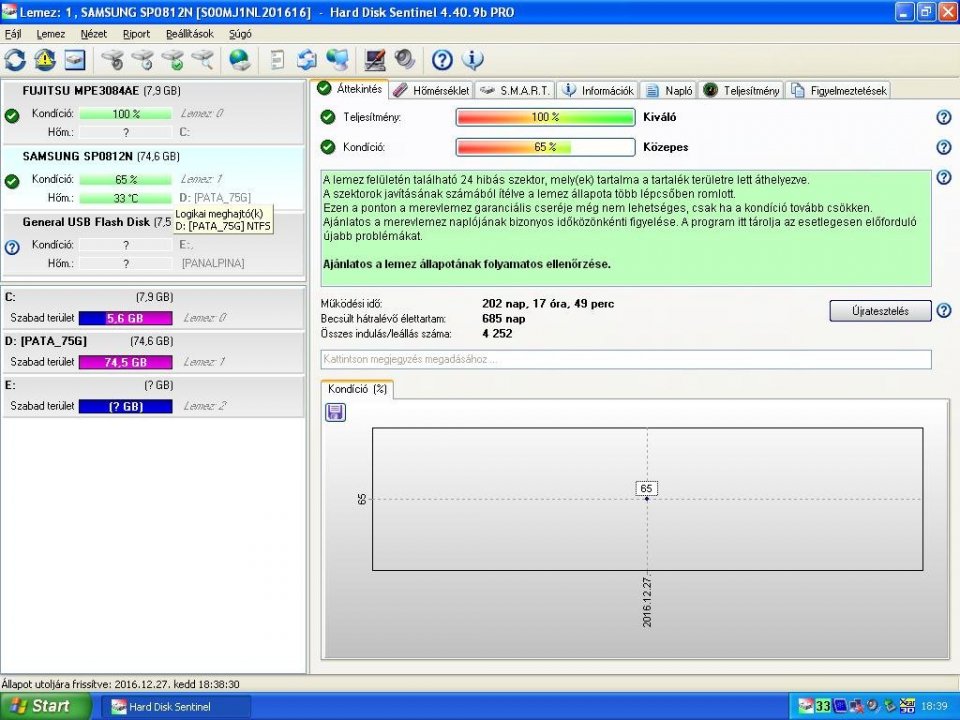The image size is (960, 720).
Task: Click the Windows Start button
Action: [46, 706]
